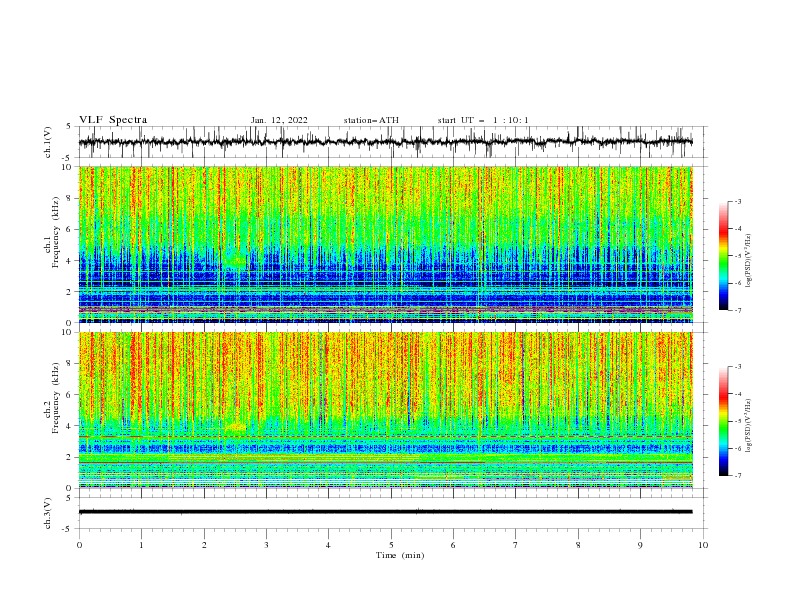
Task: Click the ch.3(V) waveform axis label
Action: click(x=48, y=513)
